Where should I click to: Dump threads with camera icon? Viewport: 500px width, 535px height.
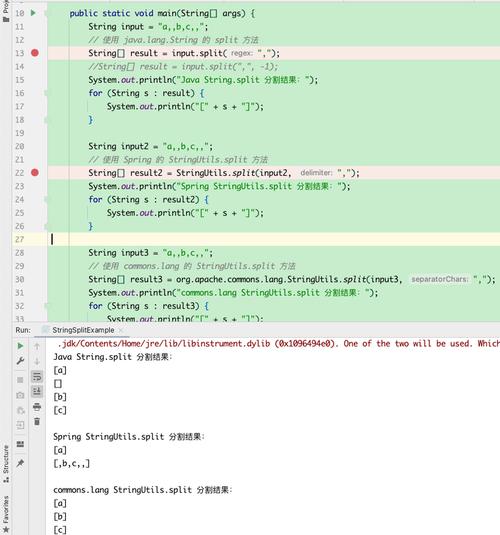pyautogui.click(x=20, y=395)
